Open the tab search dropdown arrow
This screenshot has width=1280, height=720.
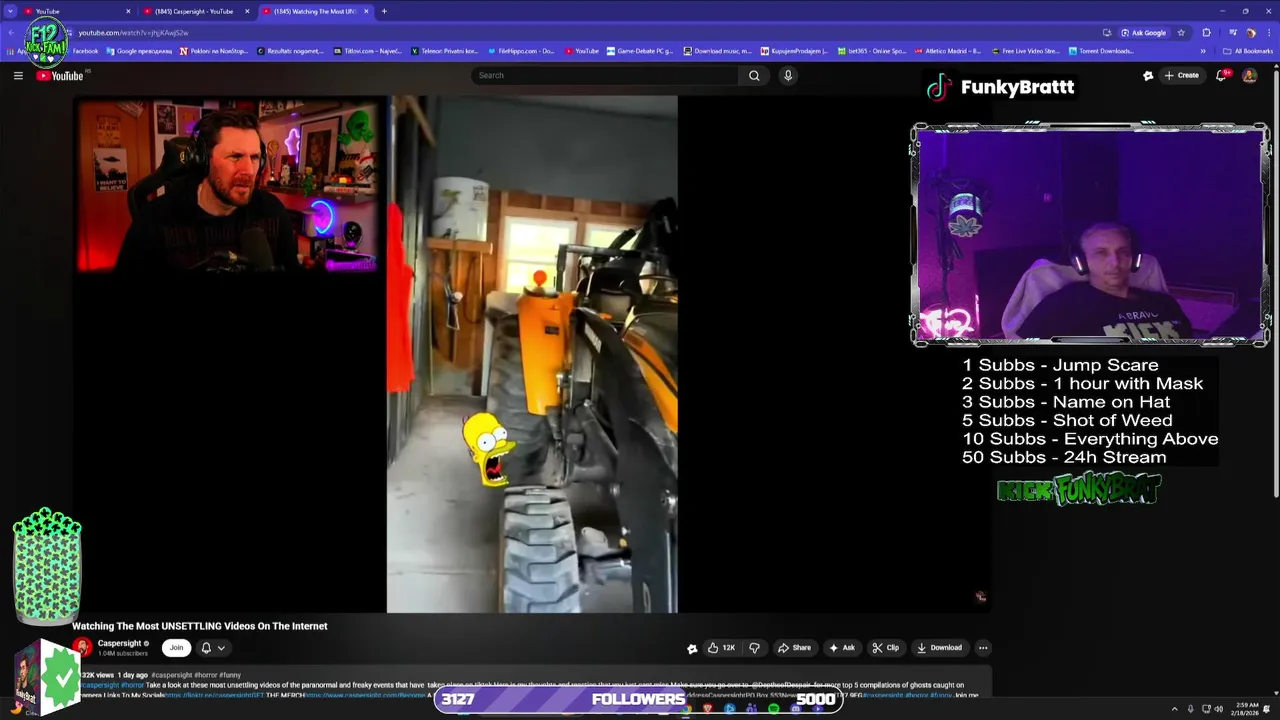(10, 11)
